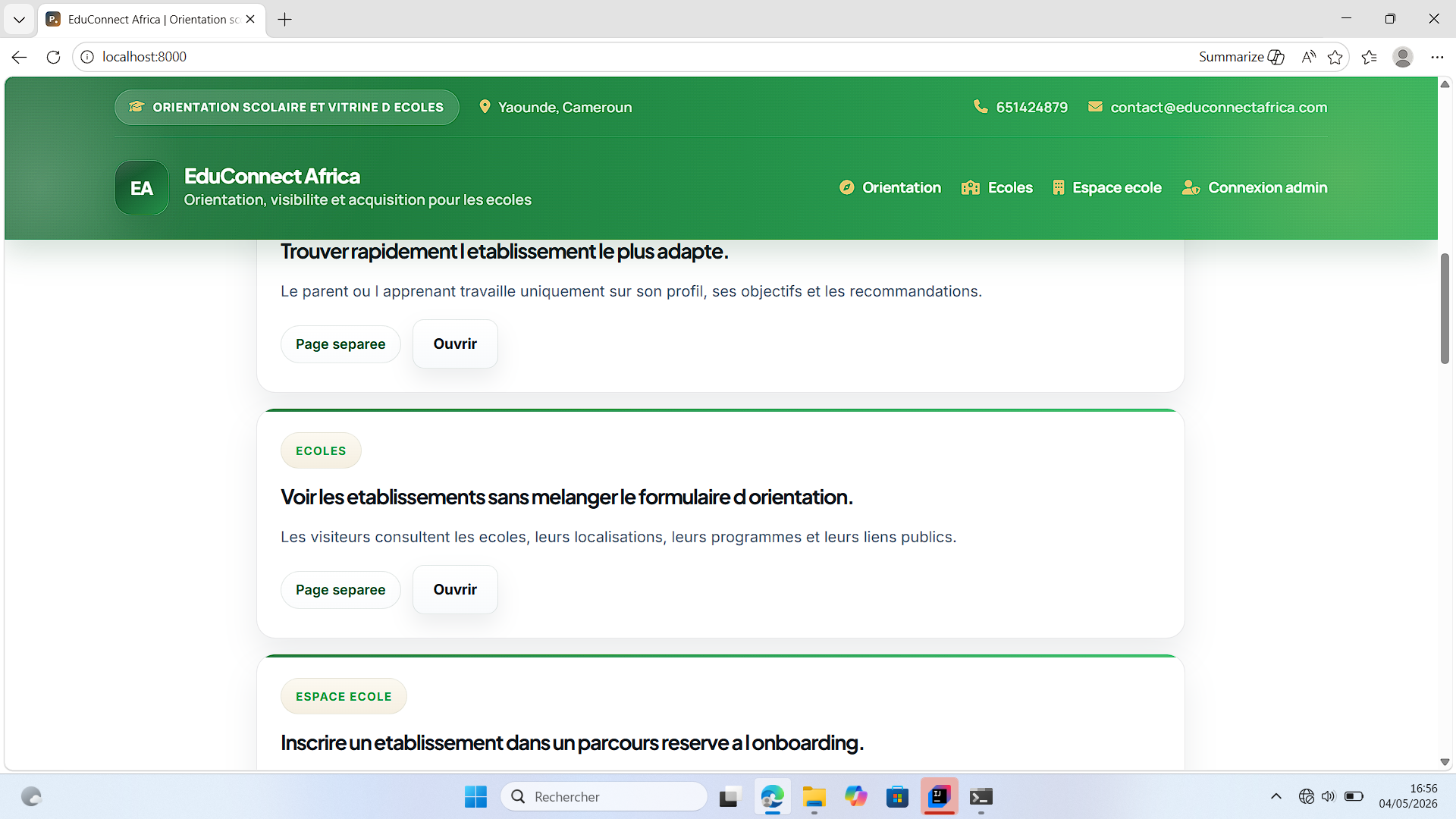Click Ouvrir in the Ecoles card

coord(455,589)
